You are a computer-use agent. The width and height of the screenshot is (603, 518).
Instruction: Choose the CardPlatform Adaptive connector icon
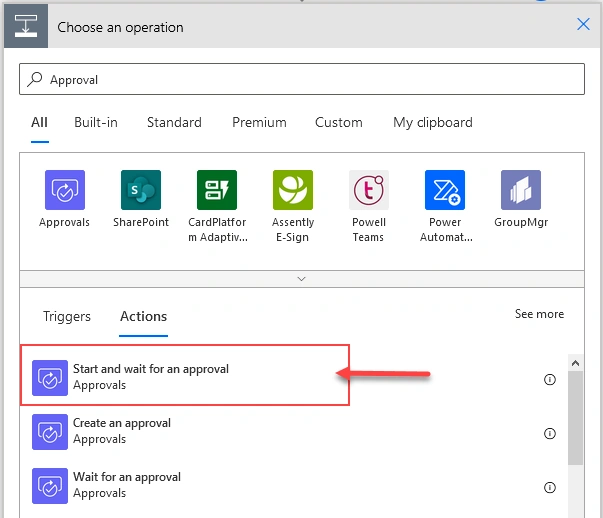217,190
